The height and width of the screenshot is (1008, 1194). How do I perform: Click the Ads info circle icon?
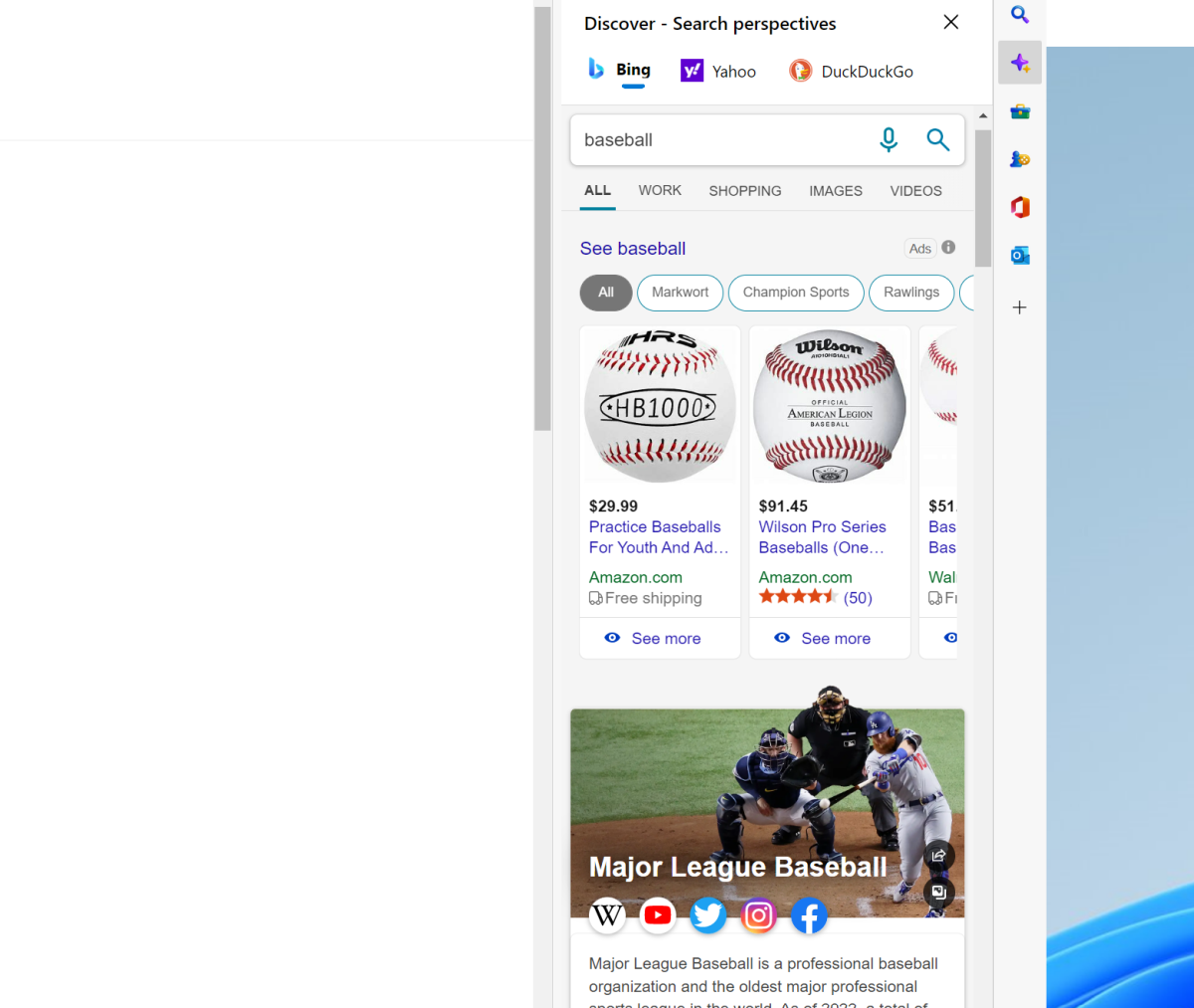click(x=948, y=247)
